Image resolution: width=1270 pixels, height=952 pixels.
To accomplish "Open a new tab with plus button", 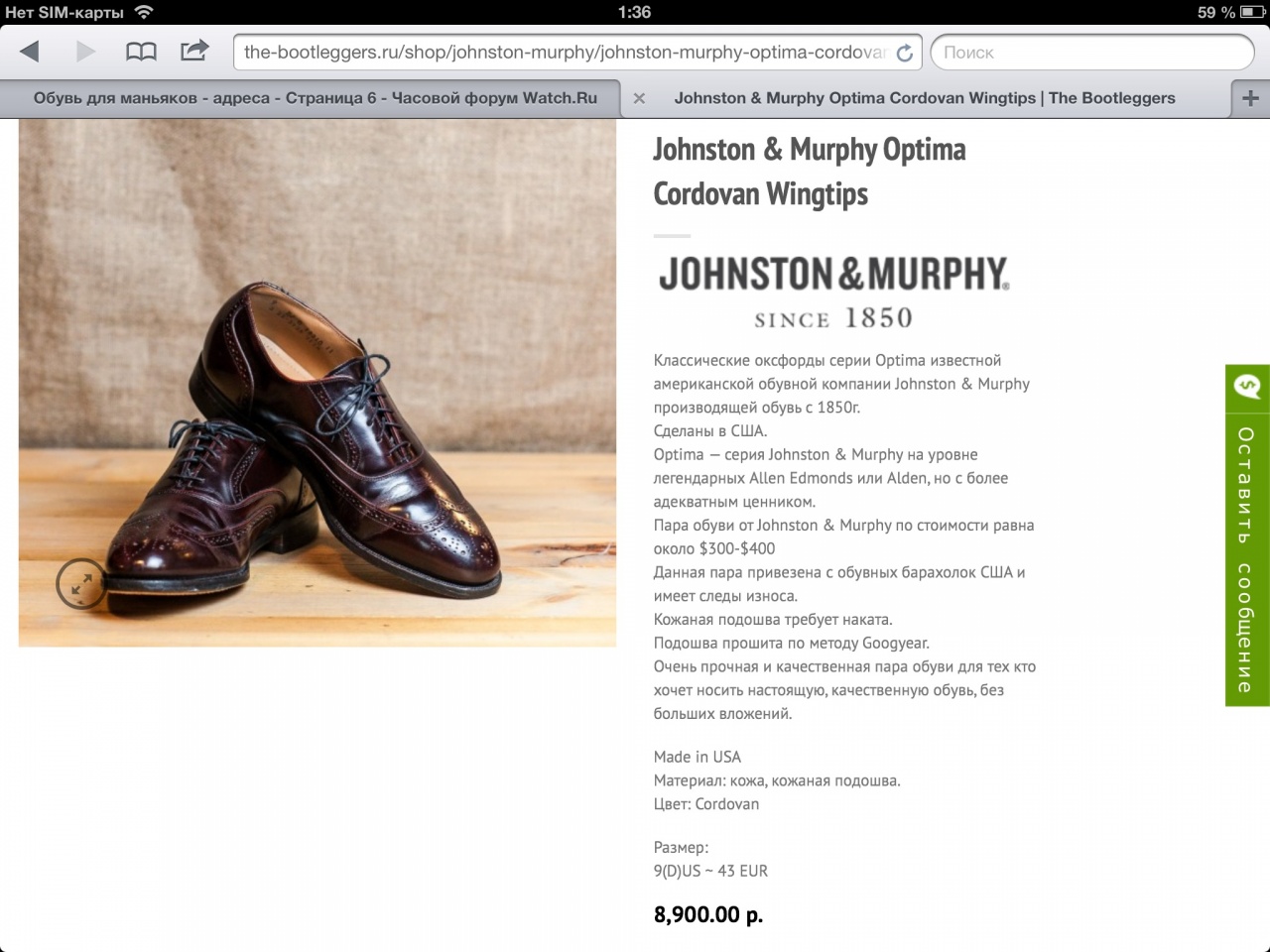I will 1250,98.
